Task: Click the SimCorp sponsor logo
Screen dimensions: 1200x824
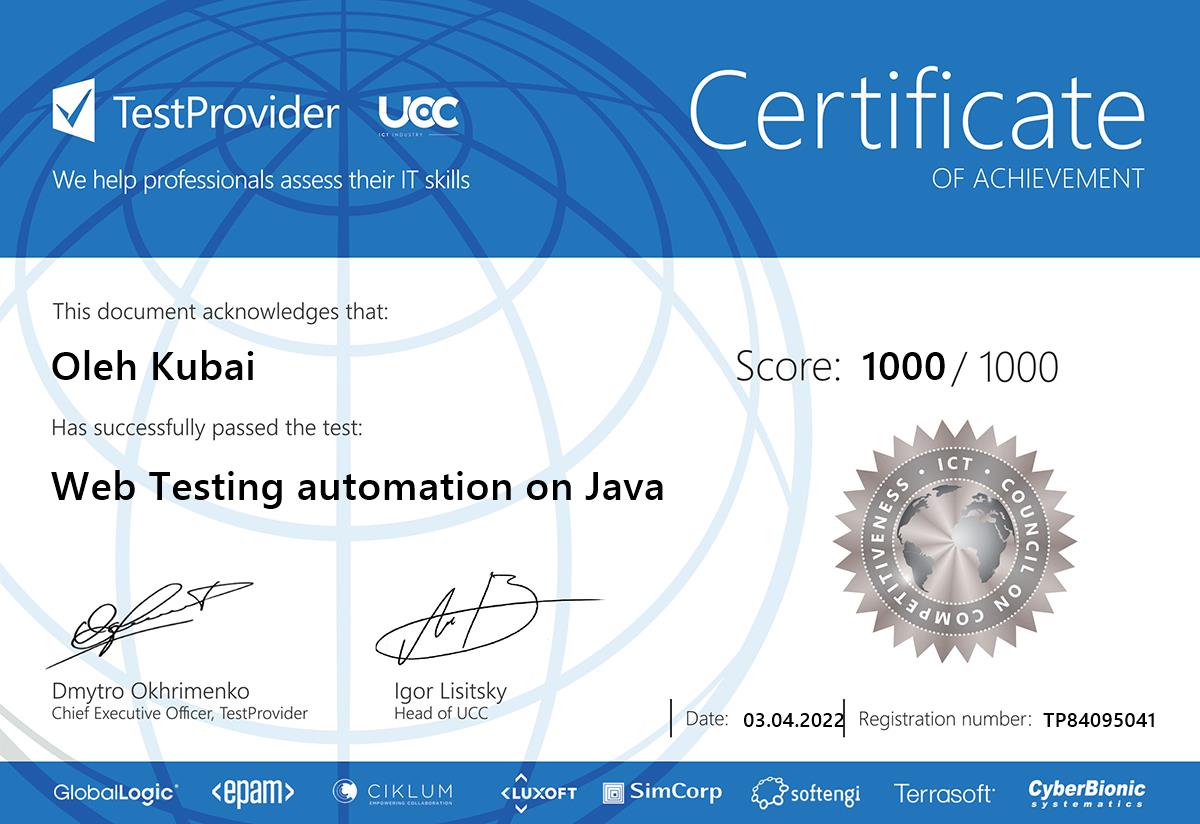Action: 662,793
